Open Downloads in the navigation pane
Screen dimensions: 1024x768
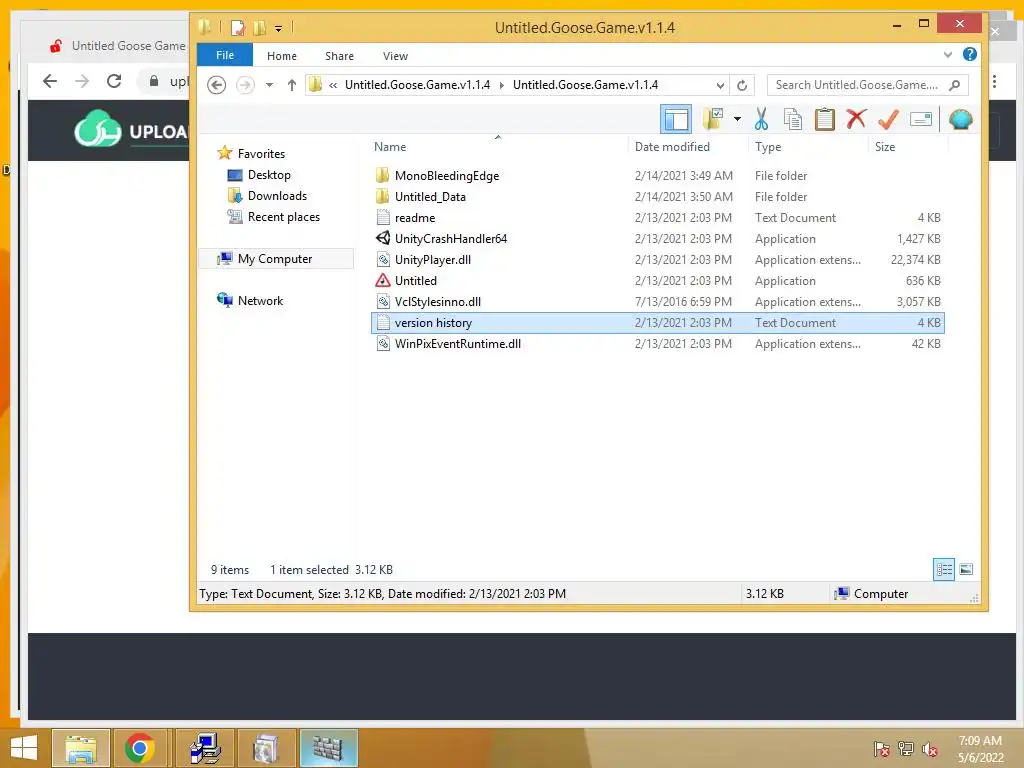pyautogui.click(x=277, y=196)
